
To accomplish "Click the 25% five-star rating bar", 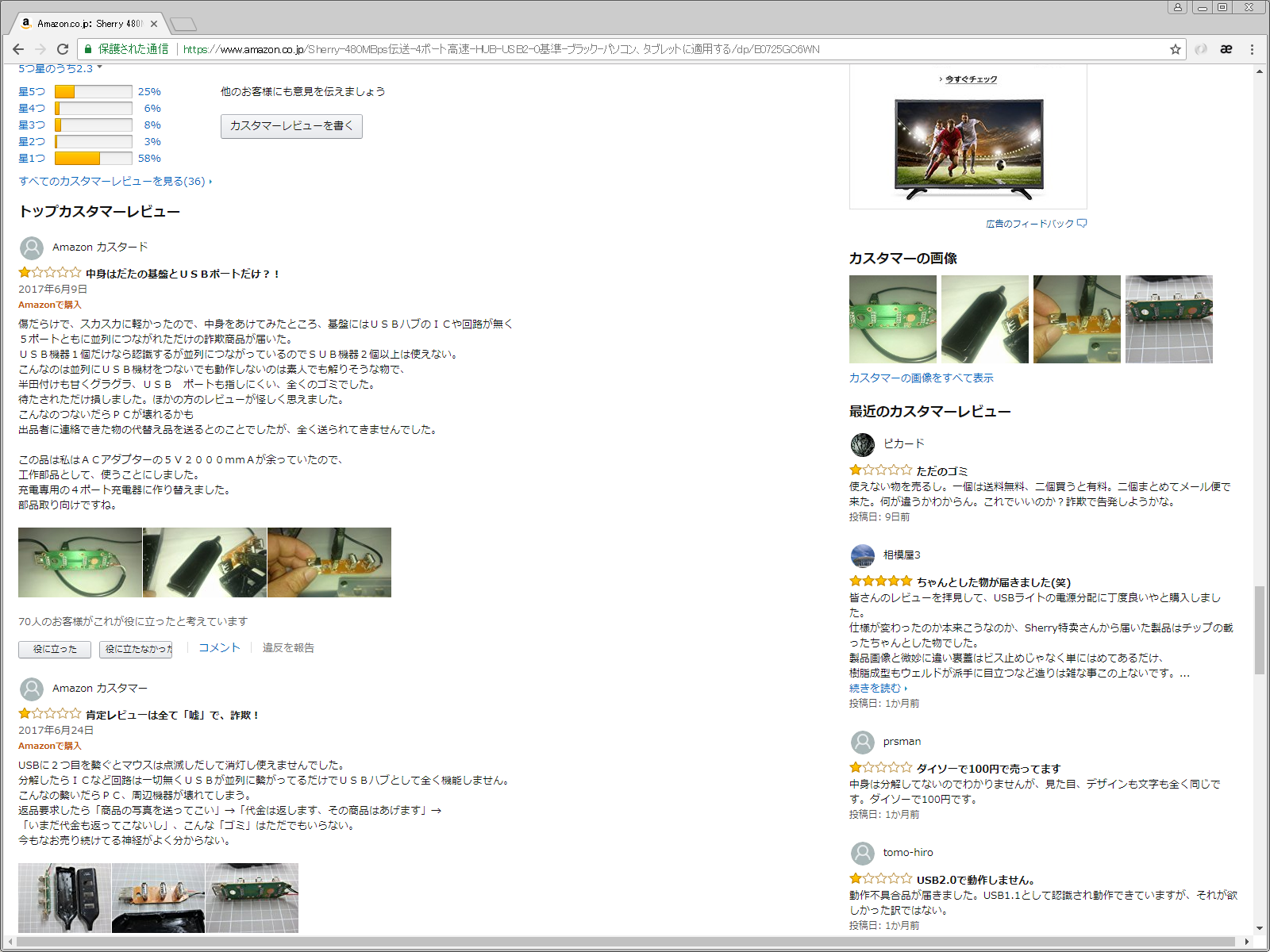I will click(x=94, y=92).
